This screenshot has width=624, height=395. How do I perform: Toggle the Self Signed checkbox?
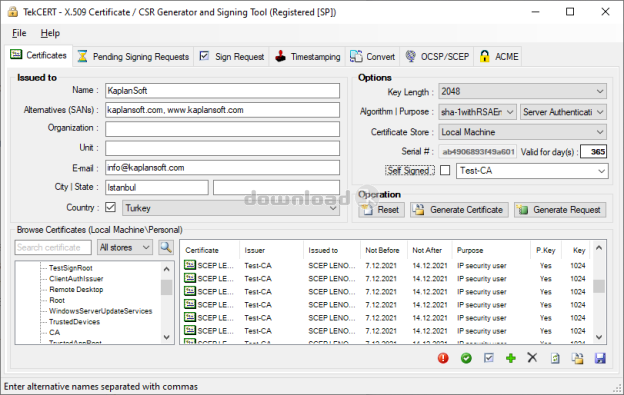pyautogui.click(x=445, y=171)
